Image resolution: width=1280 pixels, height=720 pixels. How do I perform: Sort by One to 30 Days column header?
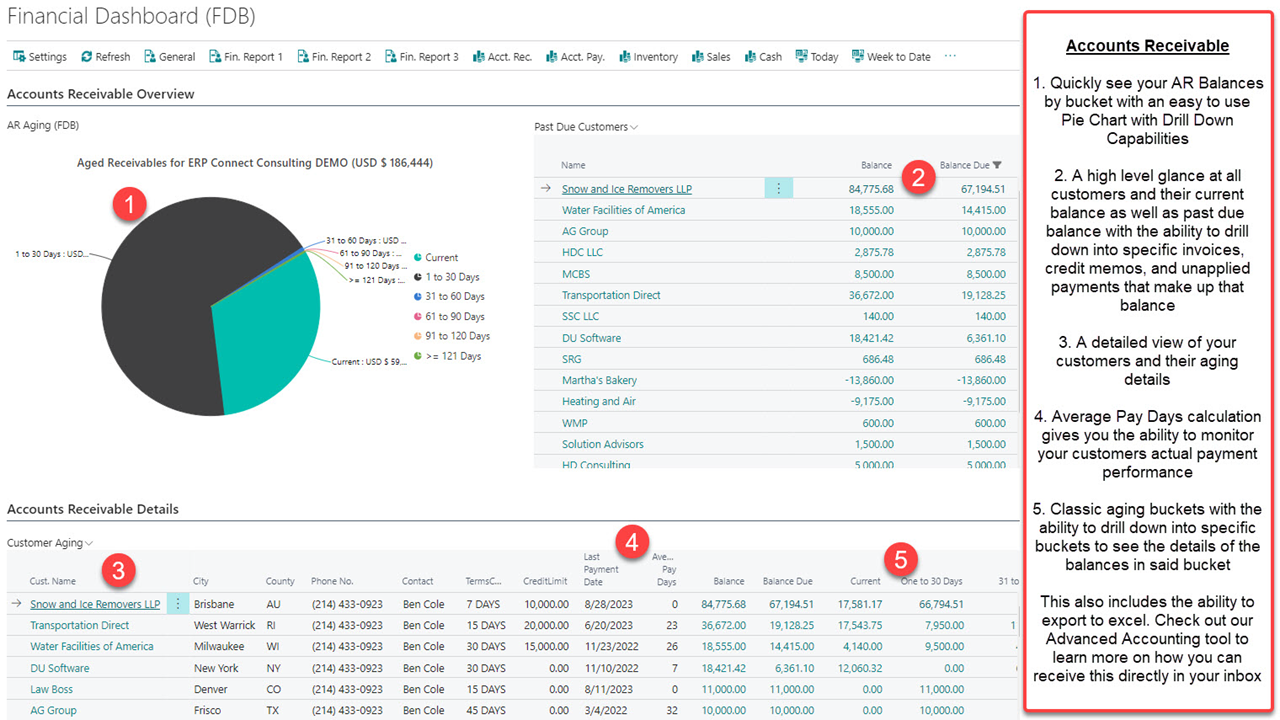point(932,581)
